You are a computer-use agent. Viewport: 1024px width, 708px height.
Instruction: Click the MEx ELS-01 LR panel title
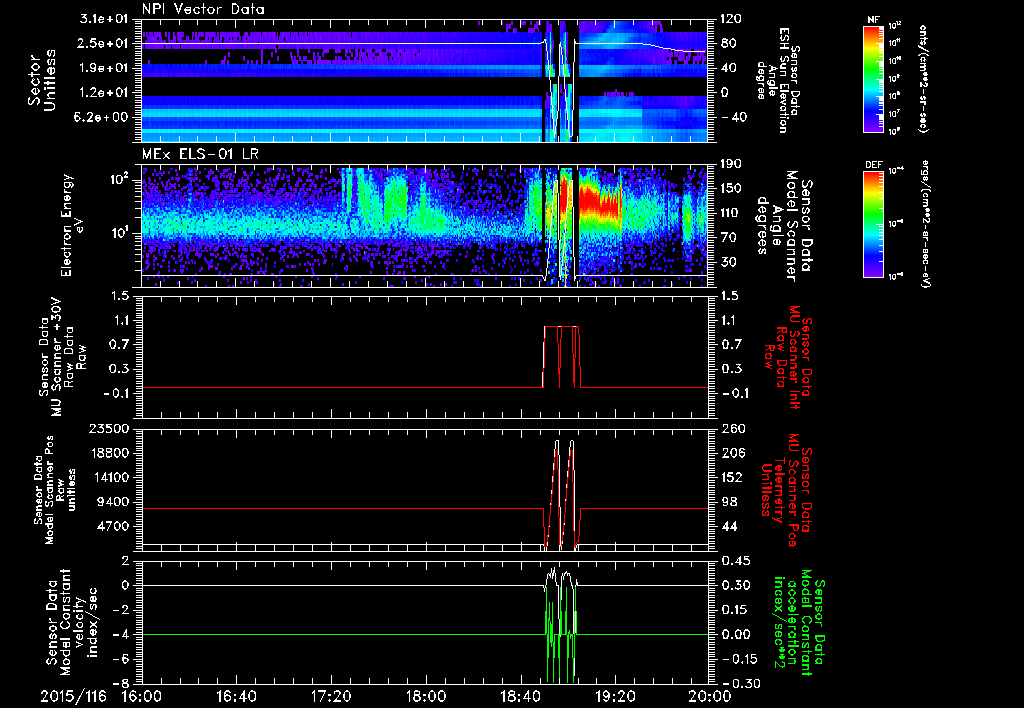pos(202,154)
